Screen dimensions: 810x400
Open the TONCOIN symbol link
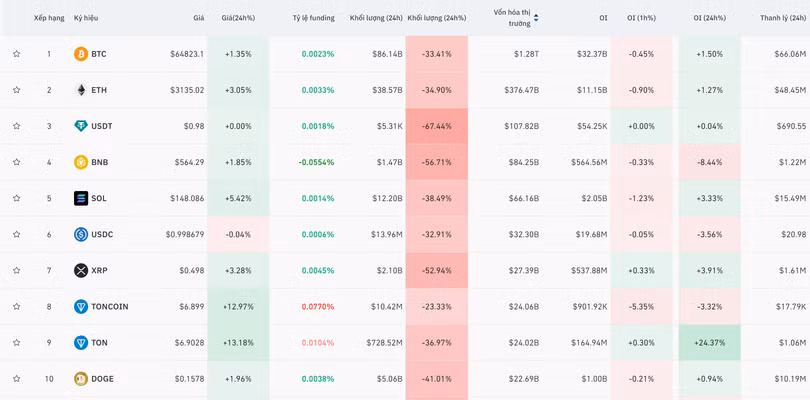(109, 306)
